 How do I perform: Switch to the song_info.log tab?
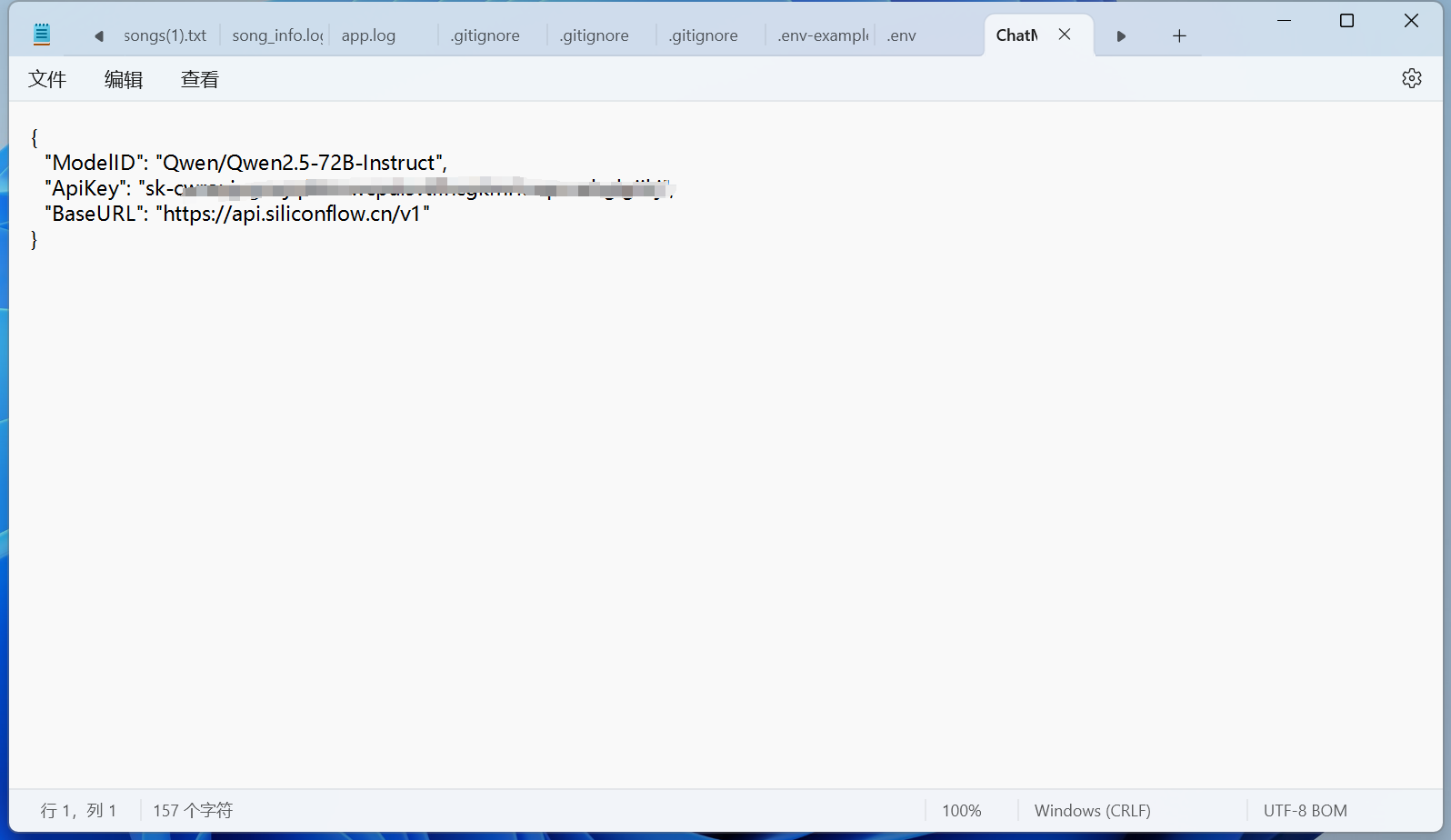click(276, 36)
